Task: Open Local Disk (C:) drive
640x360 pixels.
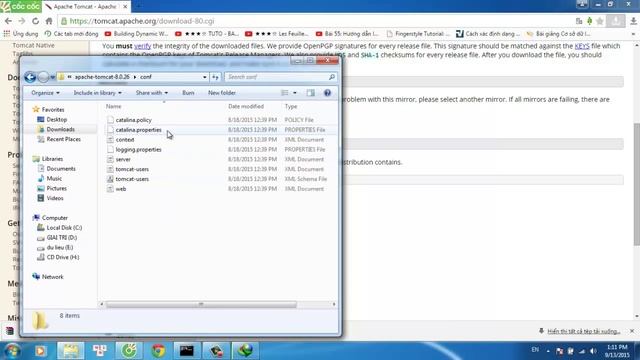Action: pyautogui.click(x=64, y=228)
